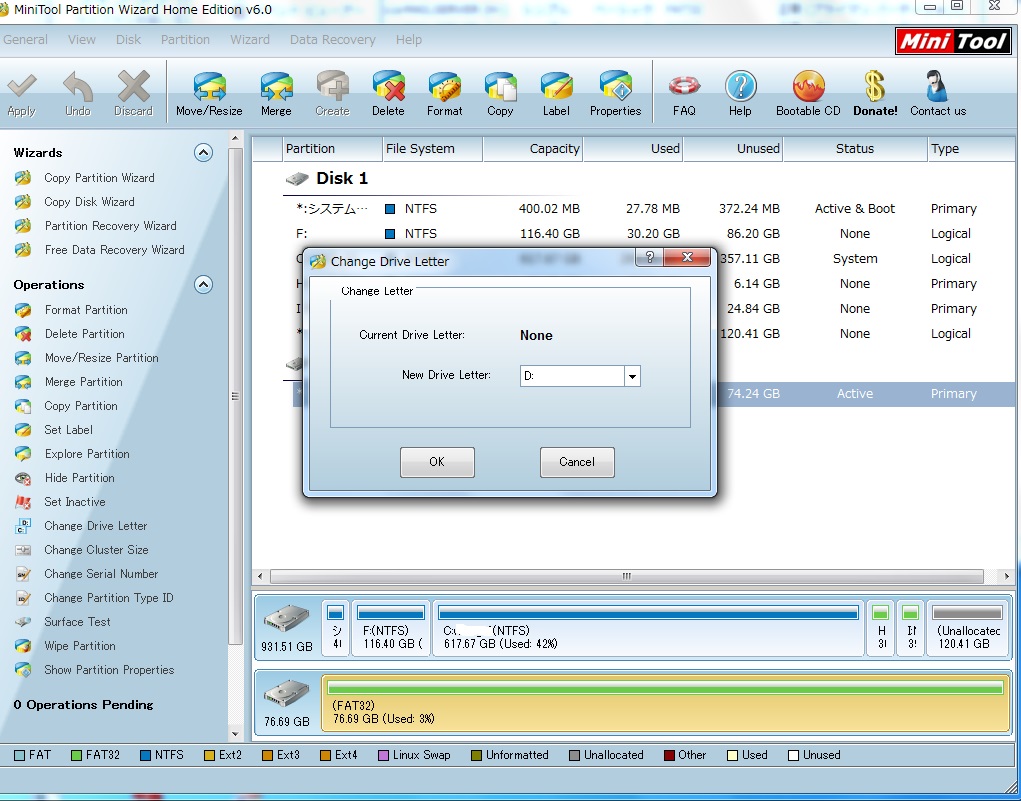Open the General menu
The image size is (1021, 801).
(x=25, y=40)
